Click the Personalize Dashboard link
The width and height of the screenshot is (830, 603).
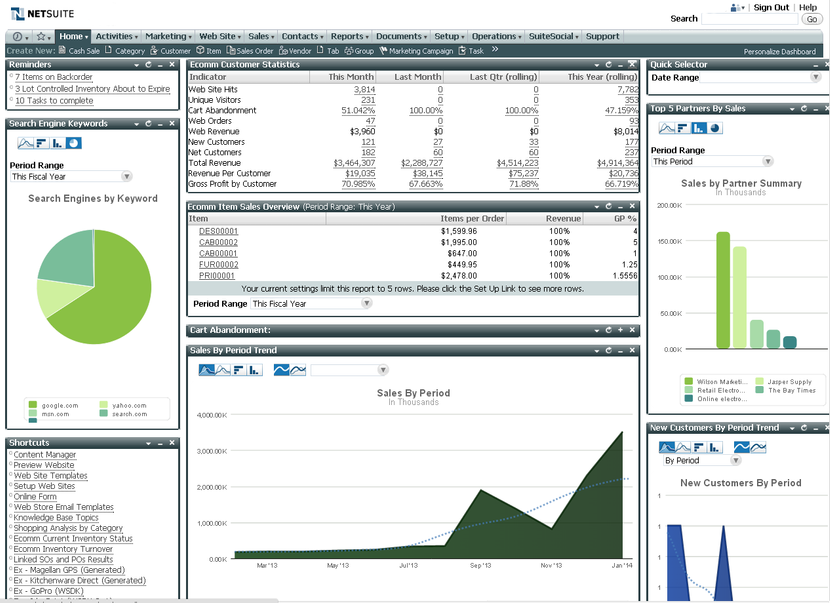[x=779, y=51]
